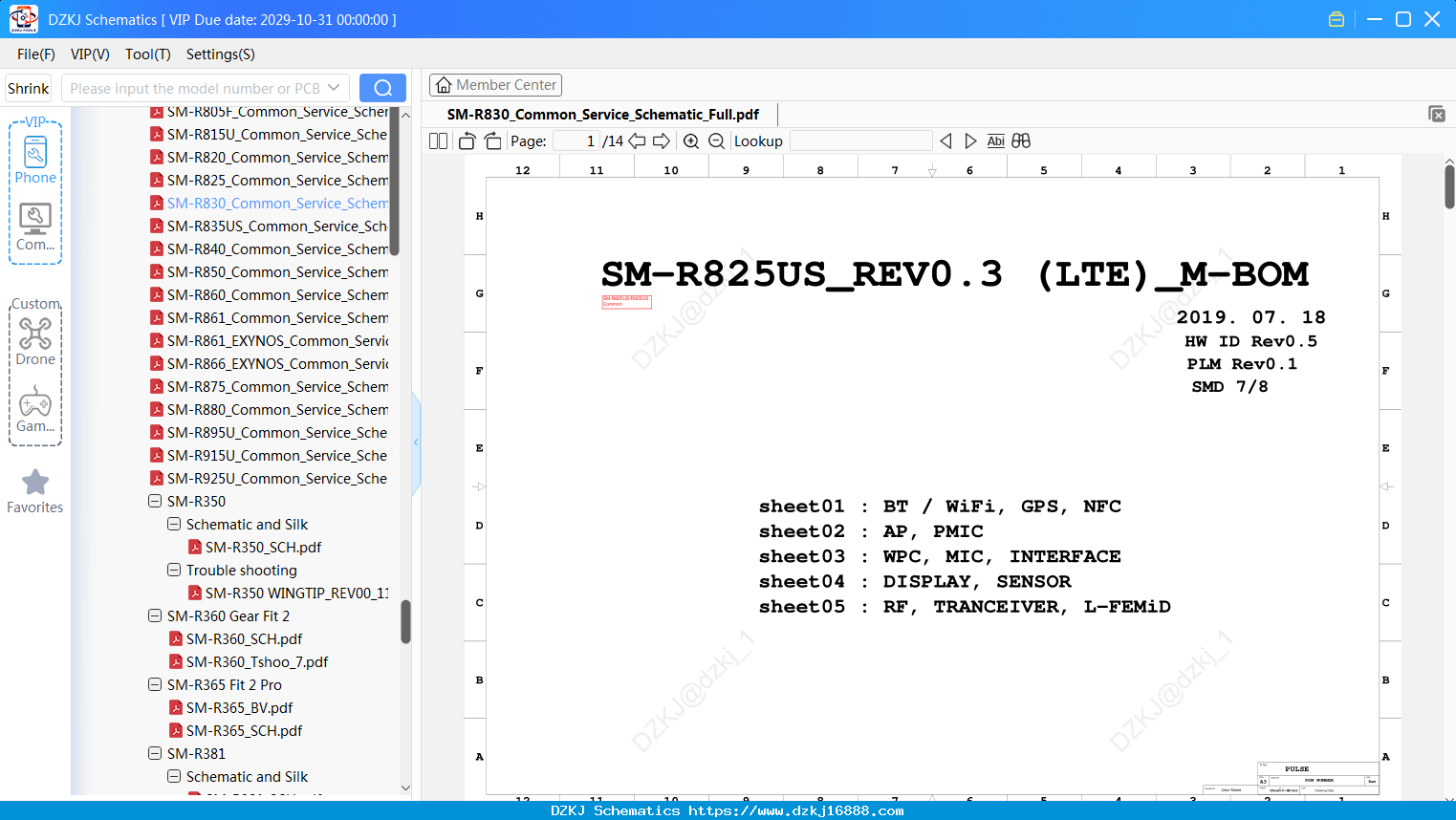
Task: Focus the model number or PCB input
Action: coord(194,89)
